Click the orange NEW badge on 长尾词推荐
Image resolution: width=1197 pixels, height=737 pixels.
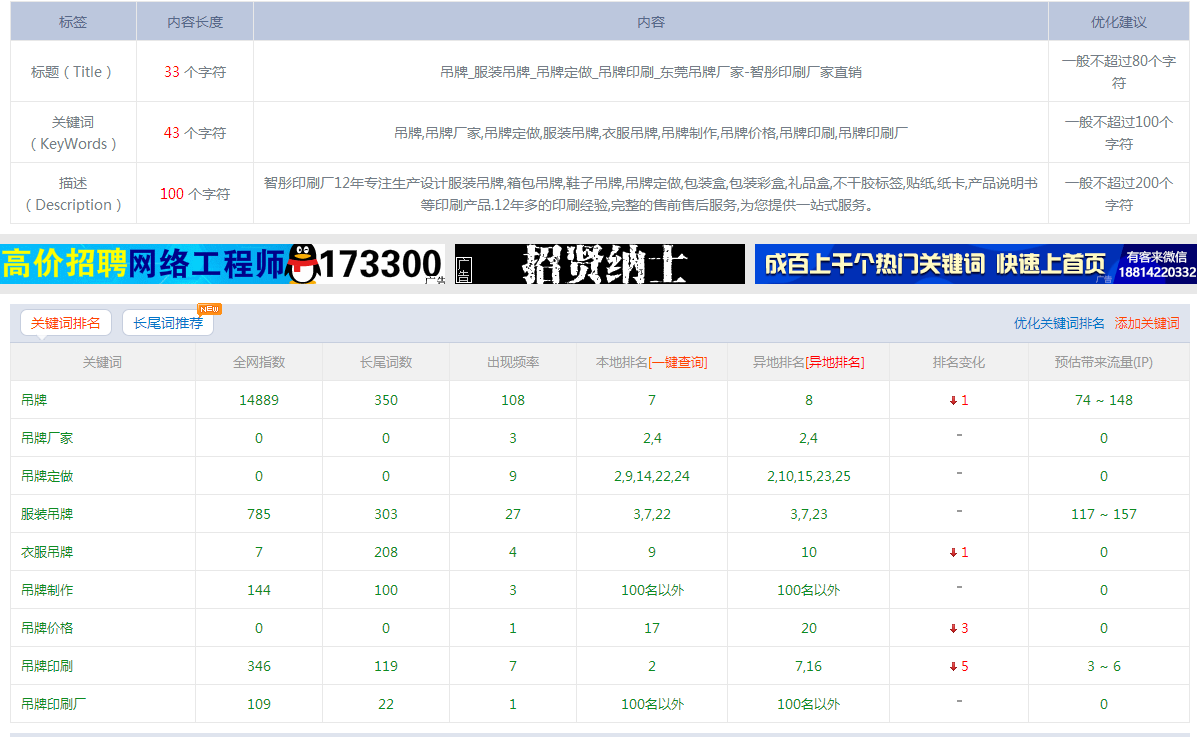click(209, 309)
